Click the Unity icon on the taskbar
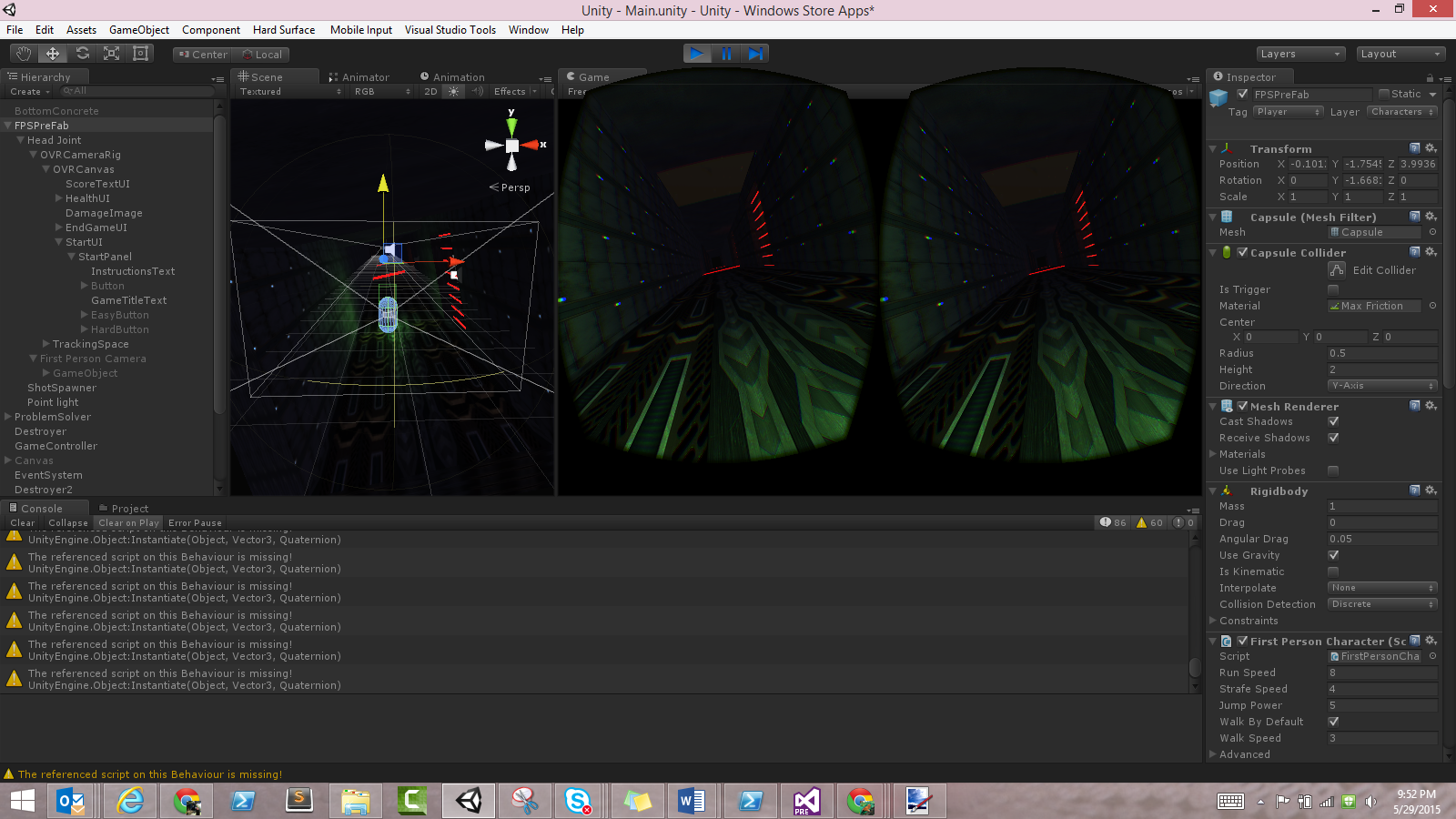 pos(468,801)
